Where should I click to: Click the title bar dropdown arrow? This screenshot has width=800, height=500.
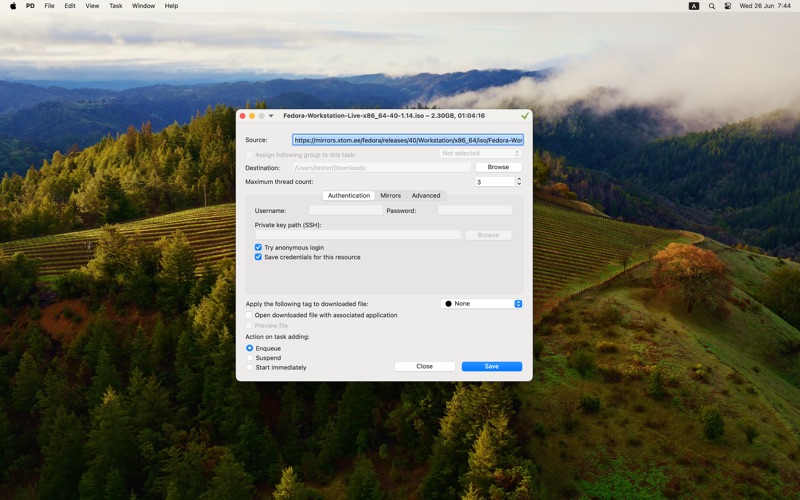point(271,116)
